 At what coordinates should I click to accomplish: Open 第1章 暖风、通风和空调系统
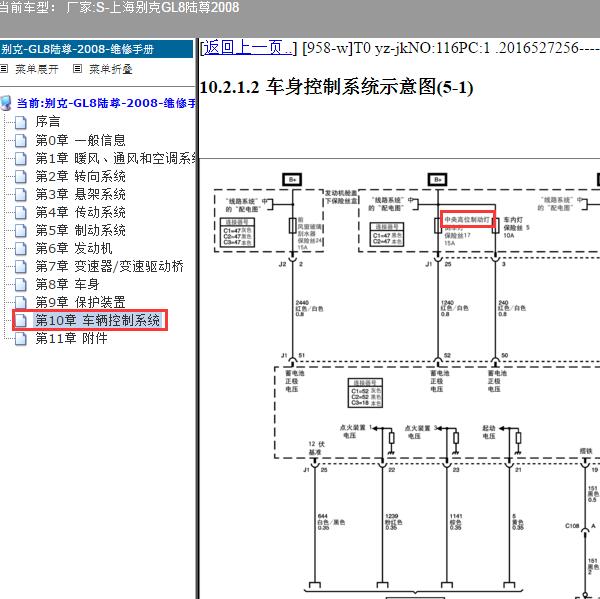coord(116,158)
